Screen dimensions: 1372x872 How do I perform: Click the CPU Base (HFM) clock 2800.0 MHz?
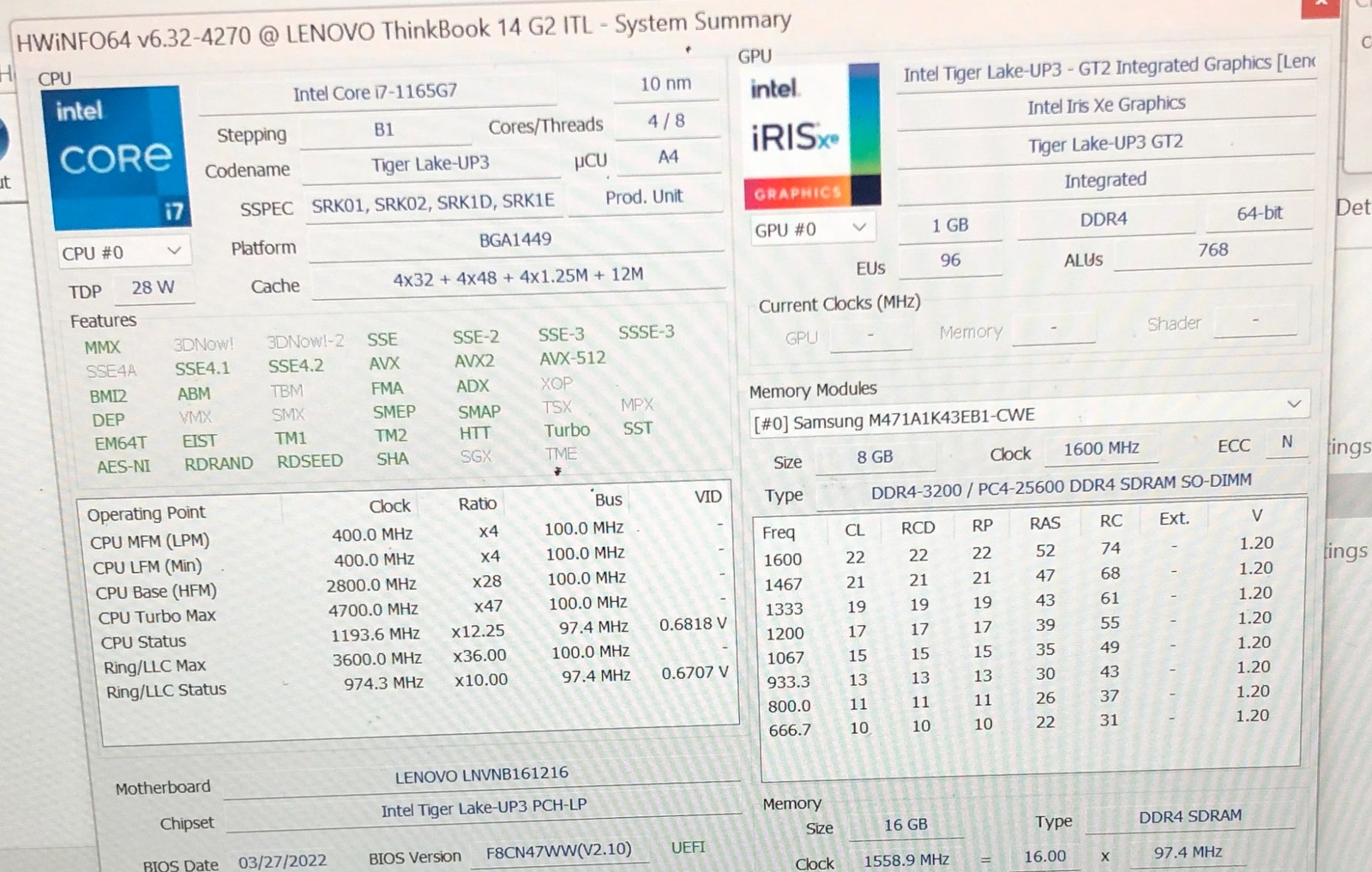tap(371, 585)
